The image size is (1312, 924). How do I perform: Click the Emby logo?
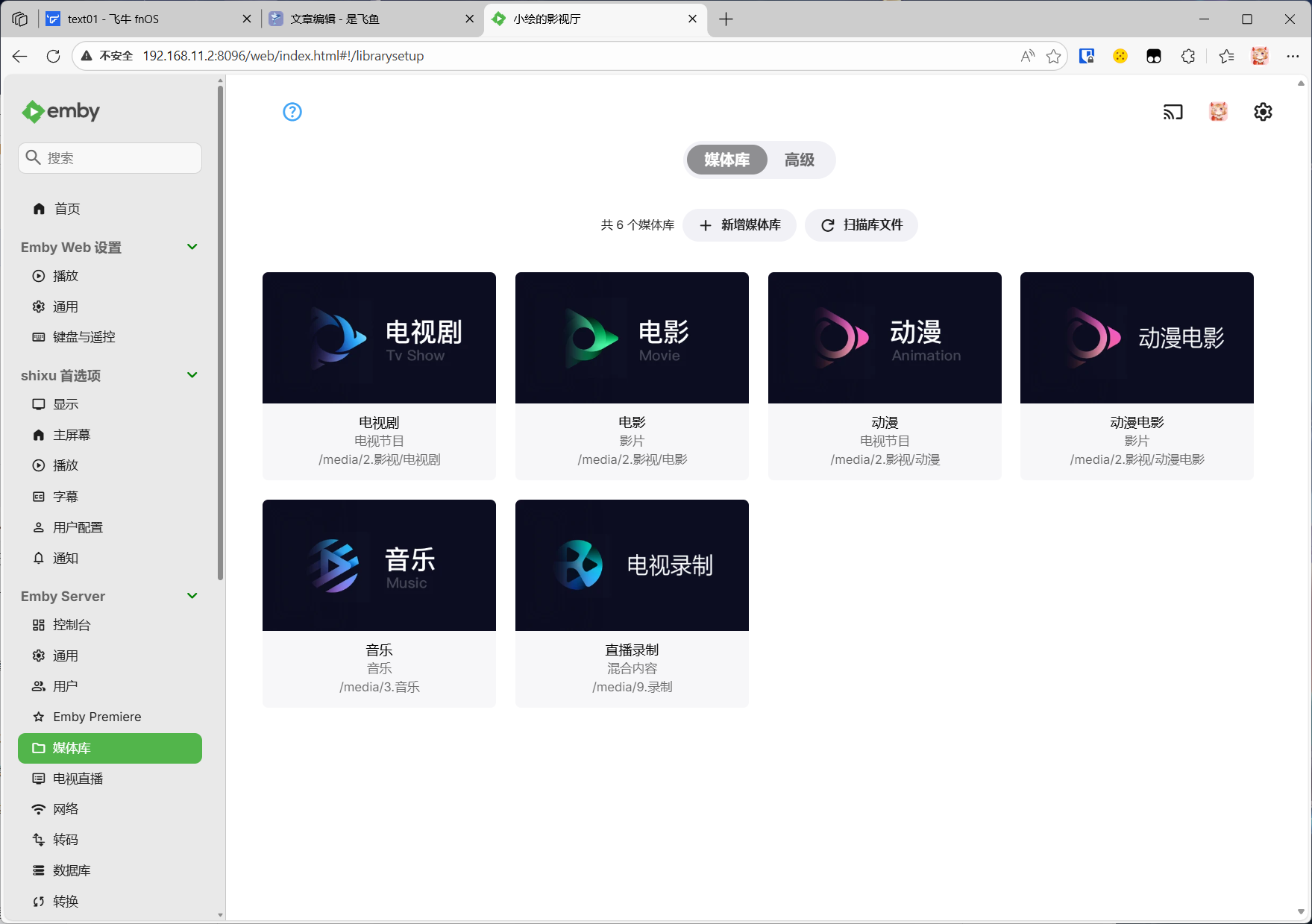61,112
